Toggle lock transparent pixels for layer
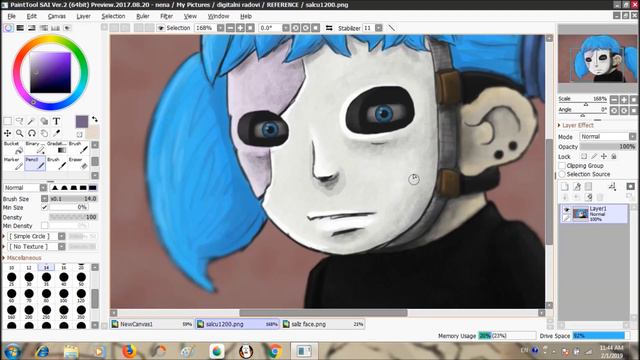The image size is (640, 360). 584,156
